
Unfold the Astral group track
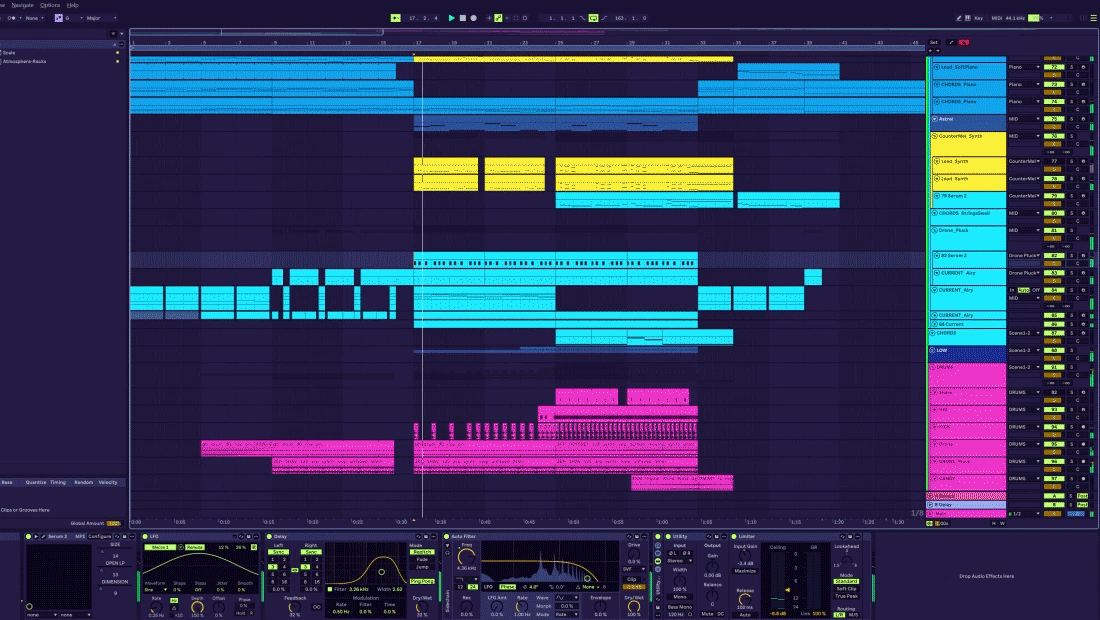click(934, 119)
